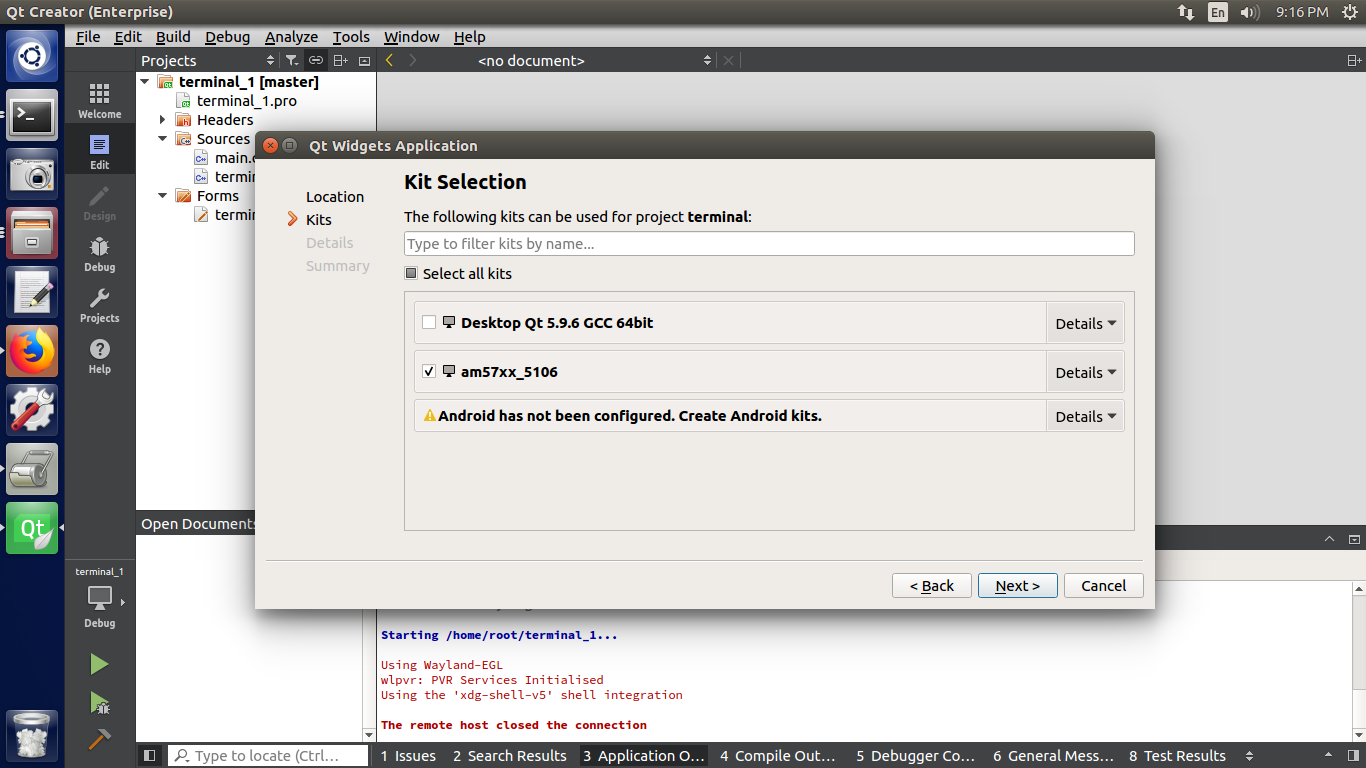Open Debug mode in mode selector

click(99, 254)
